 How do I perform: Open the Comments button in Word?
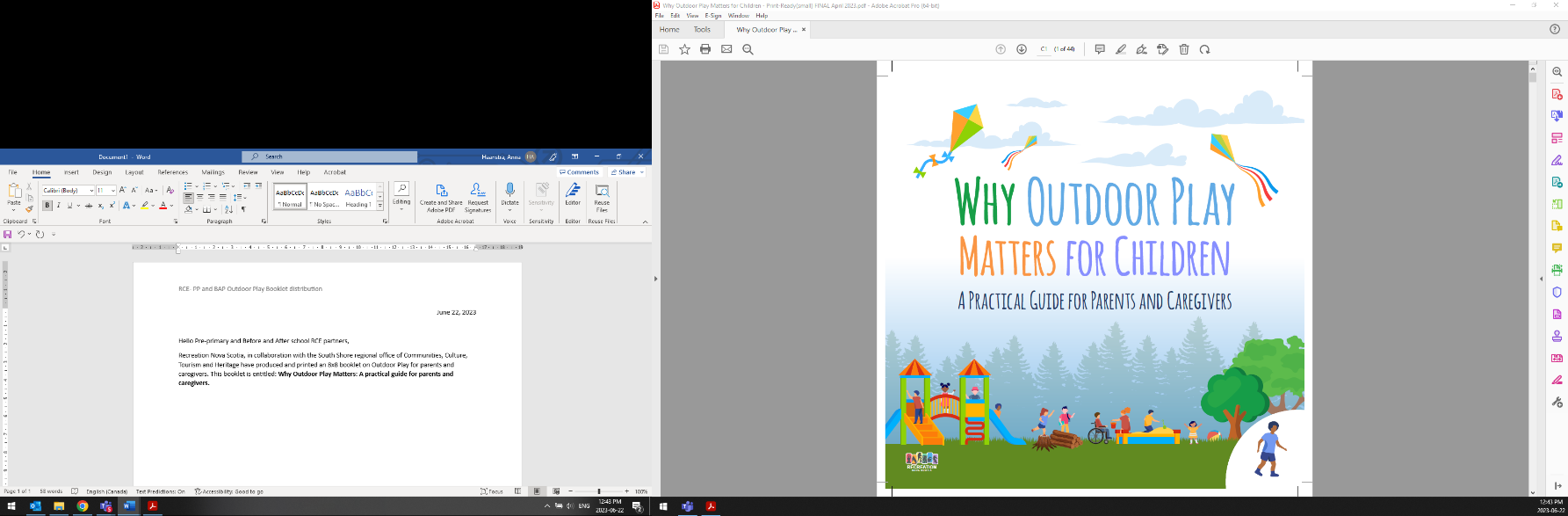(x=580, y=172)
